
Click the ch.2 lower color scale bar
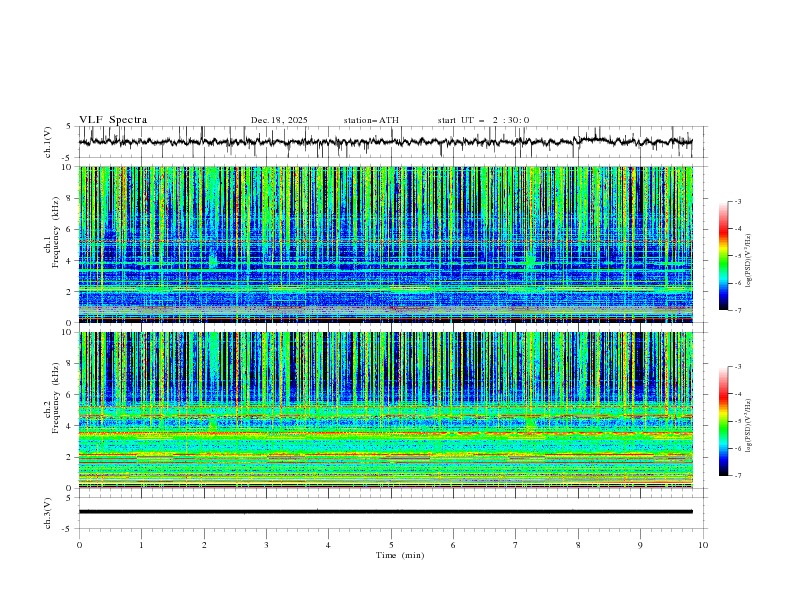[x=723, y=421]
